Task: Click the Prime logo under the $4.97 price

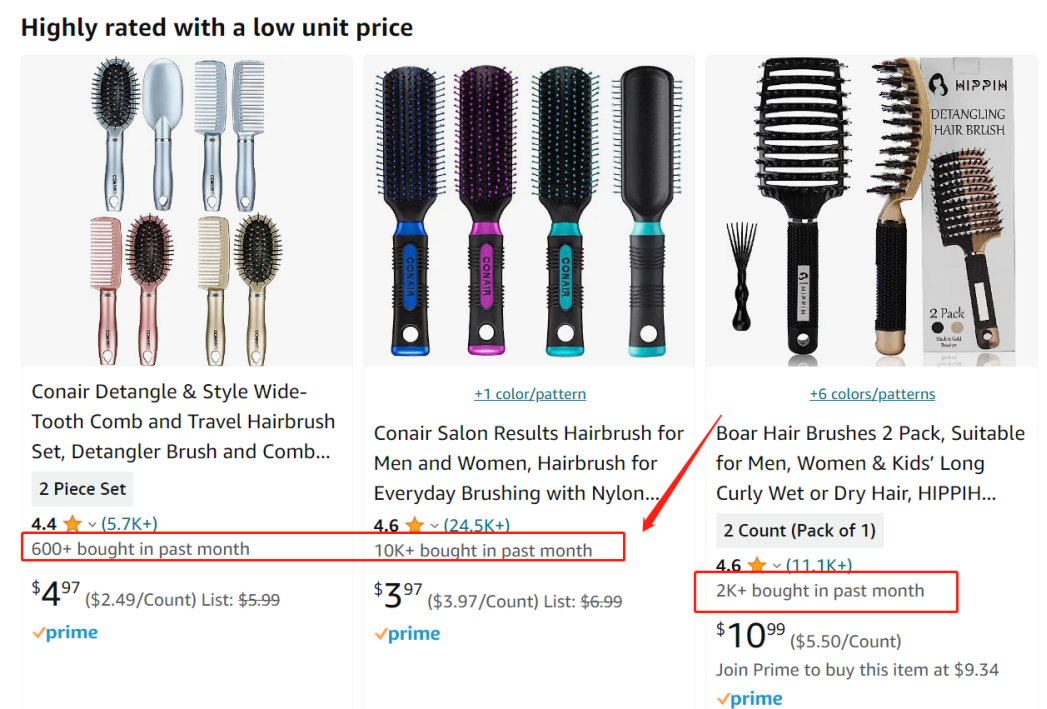Action: click(x=65, y=633)
